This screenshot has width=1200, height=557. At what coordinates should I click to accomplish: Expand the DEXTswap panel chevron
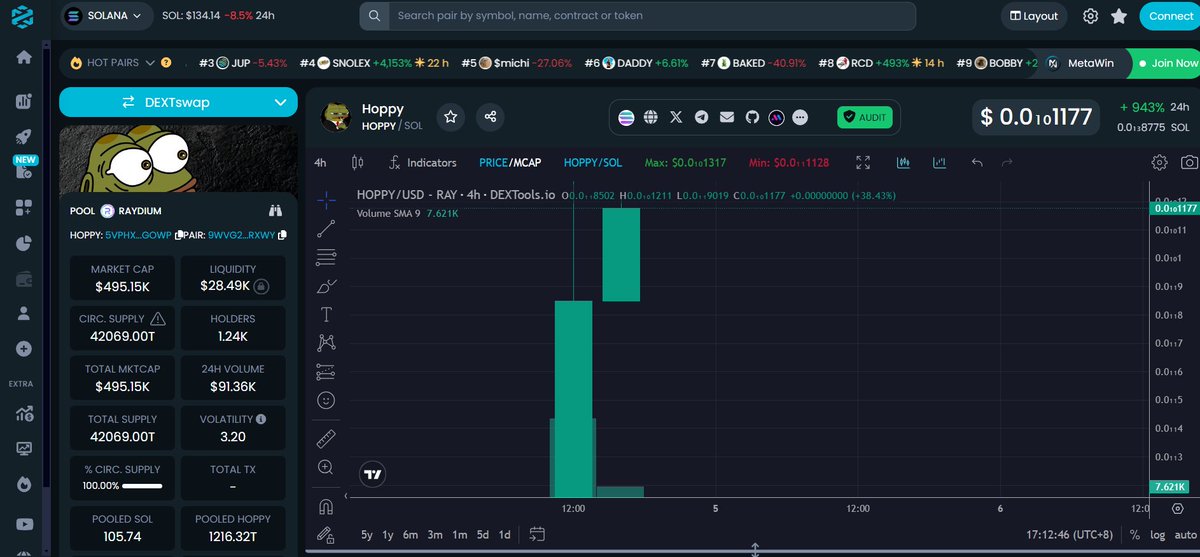(x=280, y=102)
